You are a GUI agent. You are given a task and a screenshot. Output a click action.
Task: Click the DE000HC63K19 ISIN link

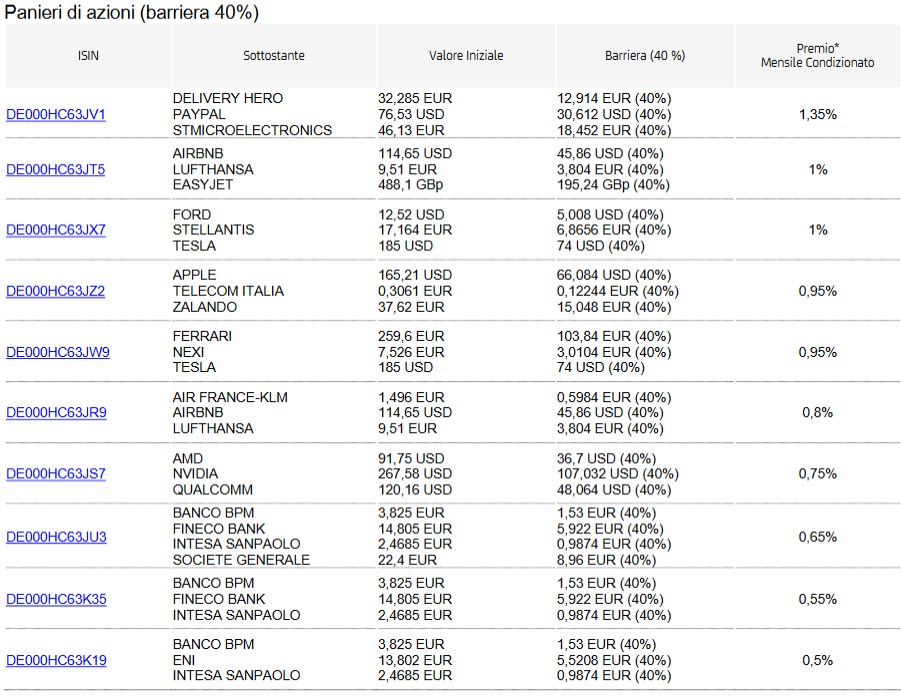coord(56,660)
